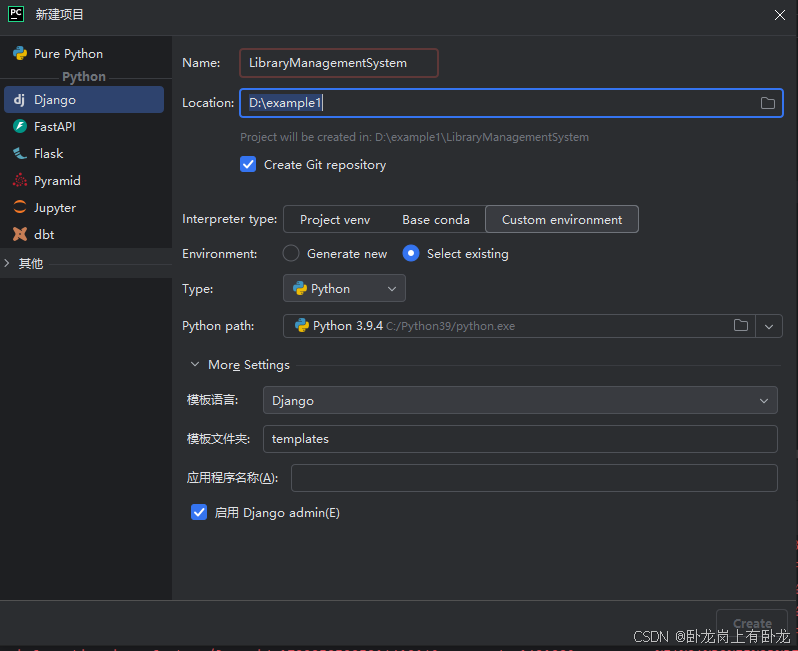Browse for Location folder icon
The height and width of the screenshot is (651, 798).
pyautogui.click(x=768, y=103)
